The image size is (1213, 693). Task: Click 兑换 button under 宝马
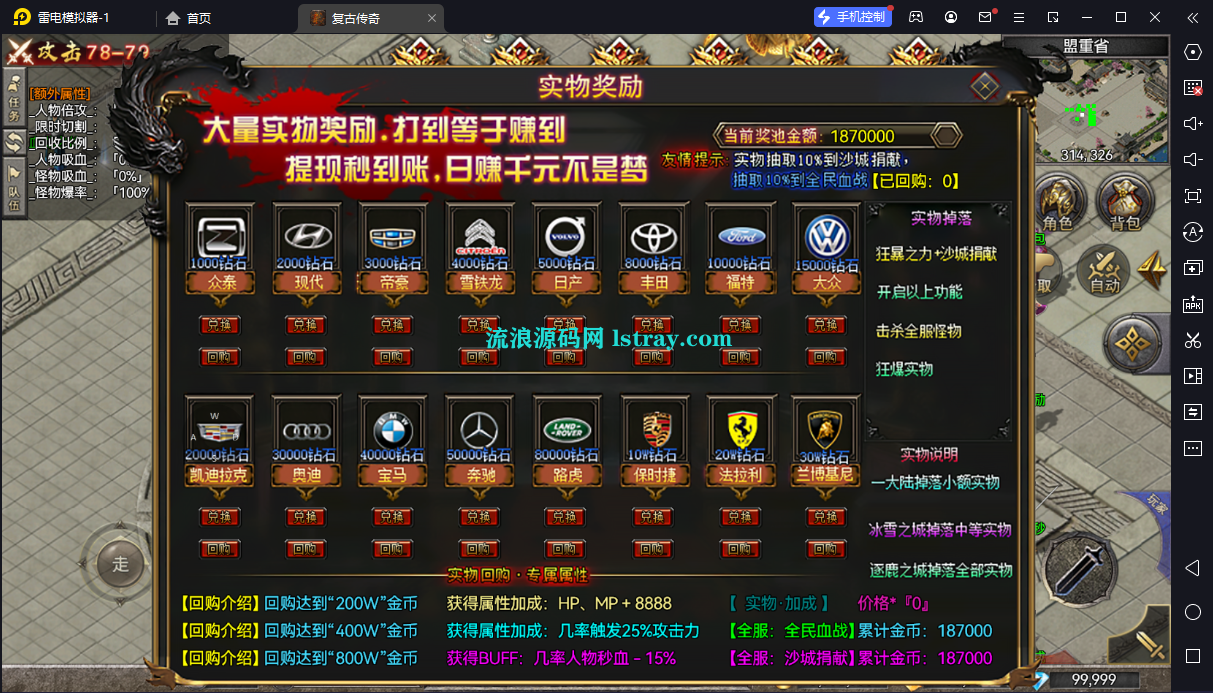392,517
